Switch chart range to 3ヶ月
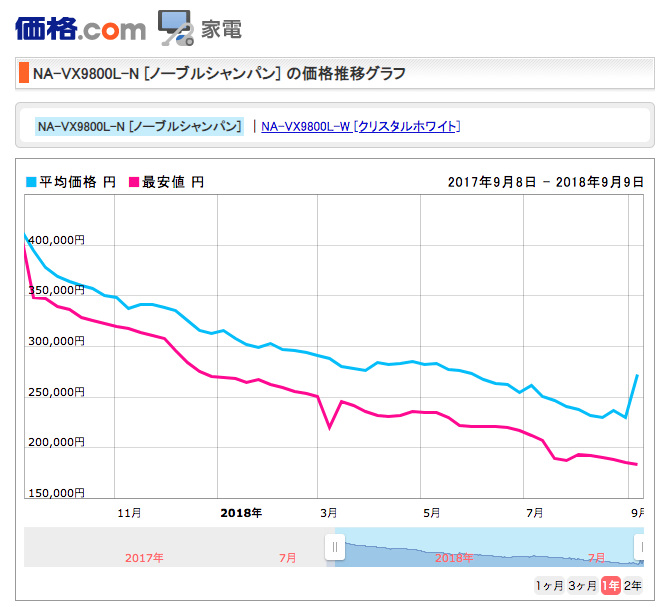The height and width of the screenshot is (607, 662). pos(582,585)
